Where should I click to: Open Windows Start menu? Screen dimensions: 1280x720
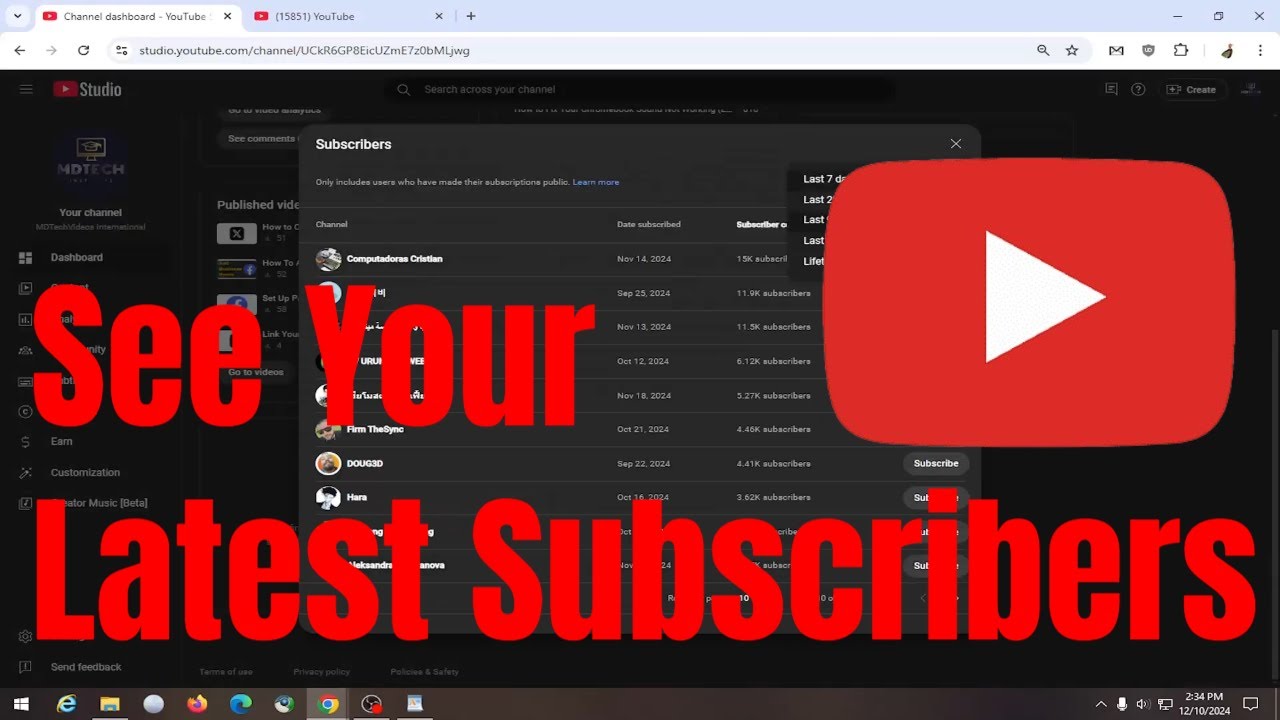click(x=20, y=704)
